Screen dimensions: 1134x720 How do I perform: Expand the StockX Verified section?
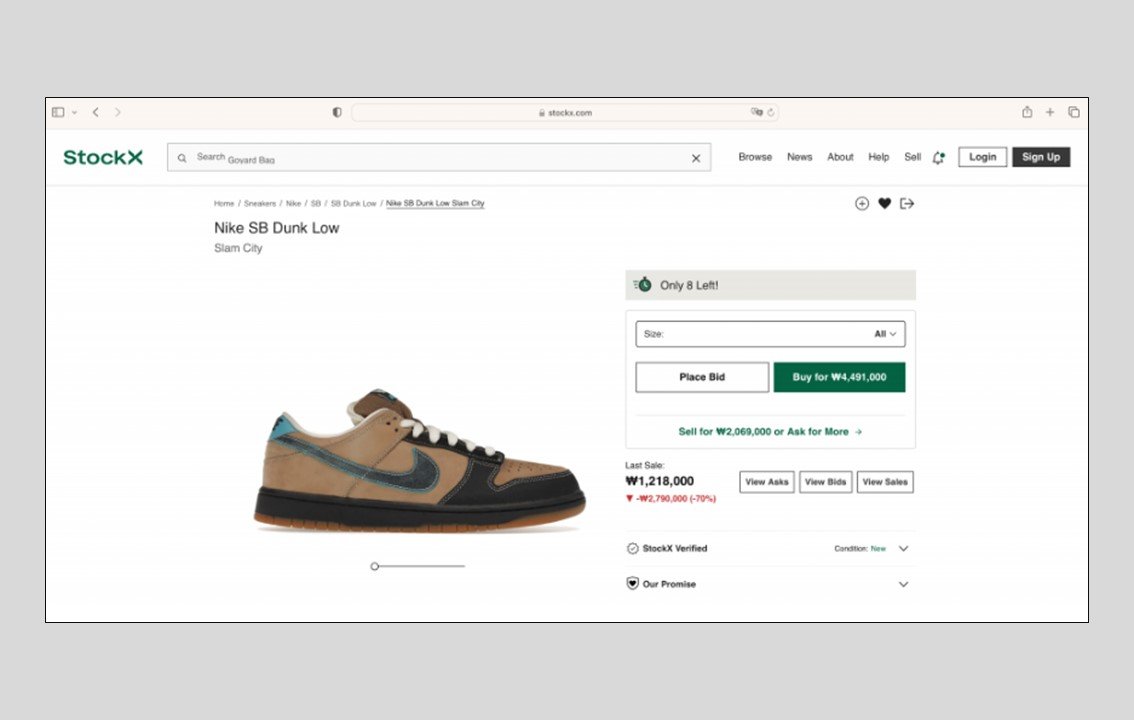903,549
